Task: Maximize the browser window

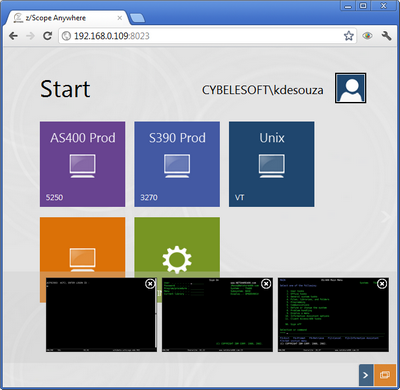Action: tap(363, 6)
